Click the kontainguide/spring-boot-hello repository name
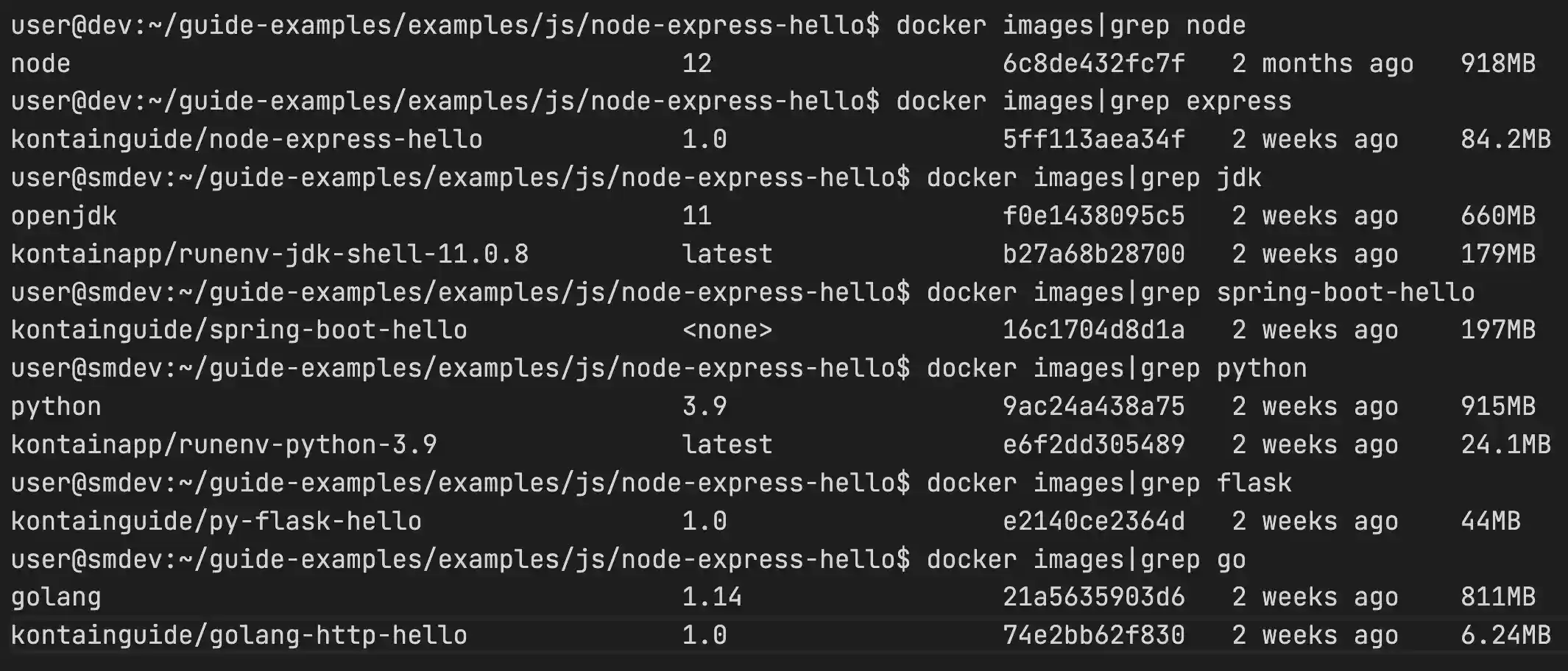Viewport: 1568px width, 671px height. 239,330
